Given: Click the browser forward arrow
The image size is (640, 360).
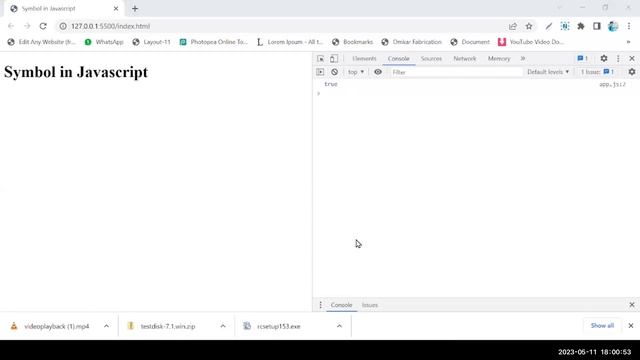Looking at the screenshot, I should (x=27, y=26).
